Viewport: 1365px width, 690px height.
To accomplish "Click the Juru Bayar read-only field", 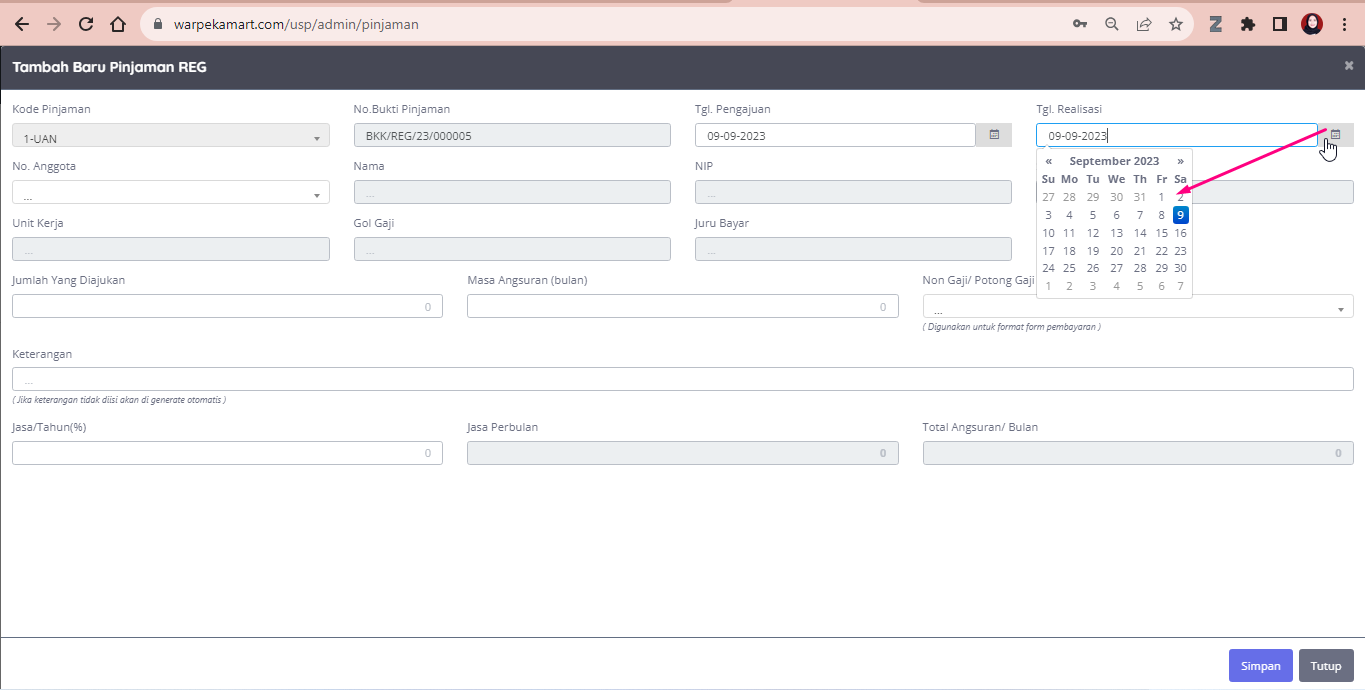I will coord(853,249).
